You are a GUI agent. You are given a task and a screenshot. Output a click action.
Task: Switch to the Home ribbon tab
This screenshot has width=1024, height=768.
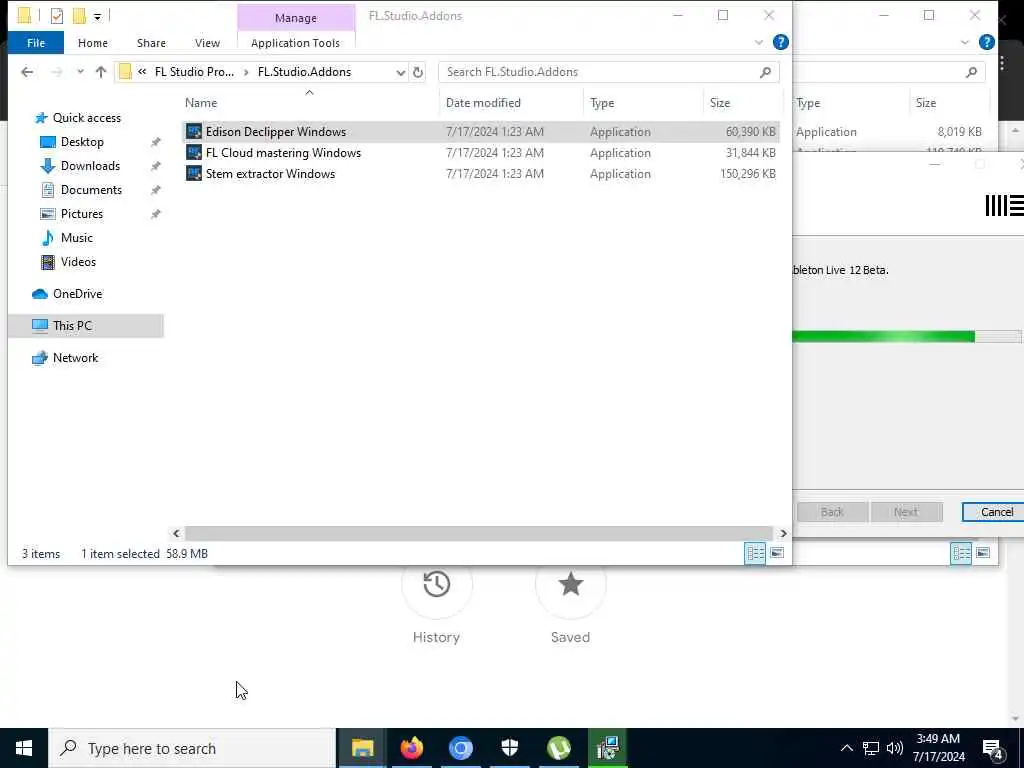(93, 43)
